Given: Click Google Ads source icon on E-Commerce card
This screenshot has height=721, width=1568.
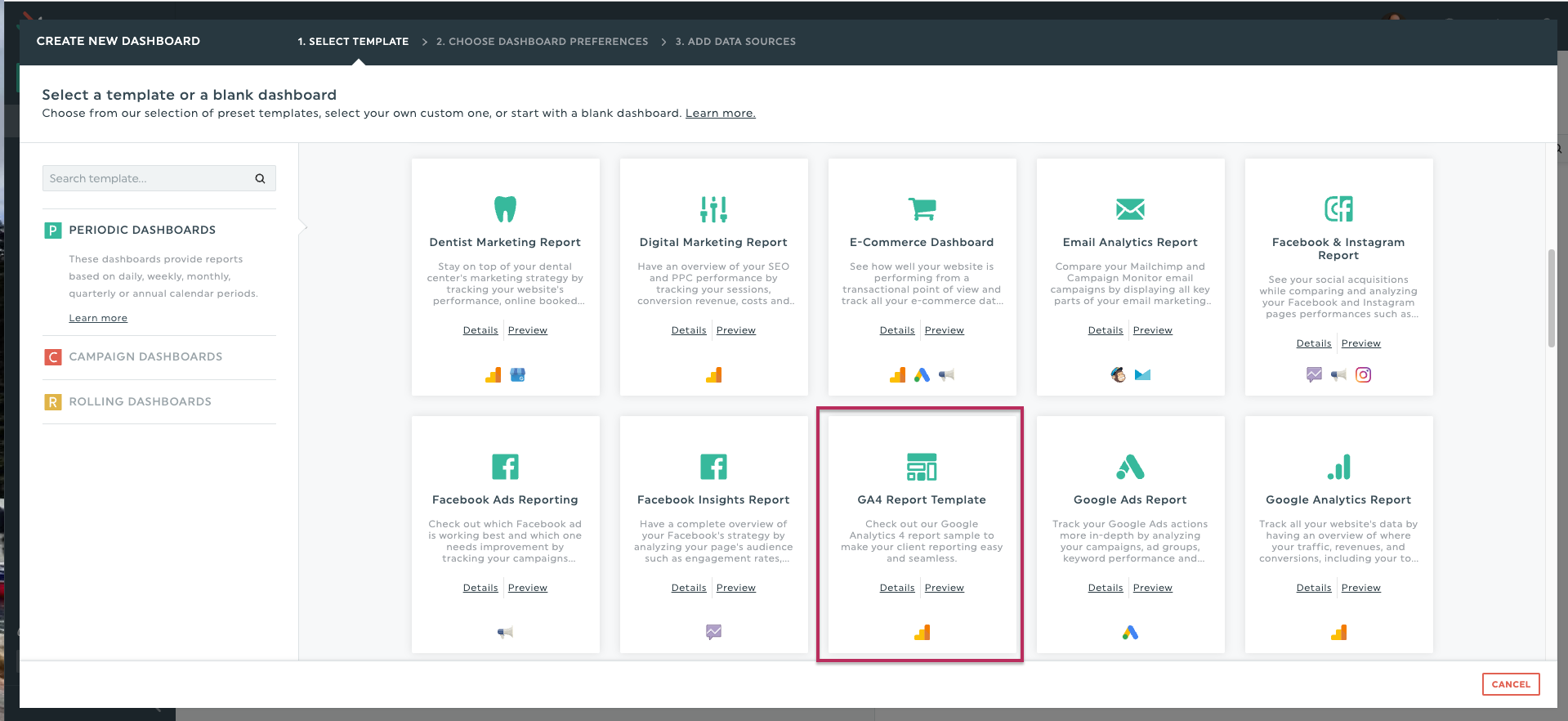Looking at the screenshot, I should [922, 375].
